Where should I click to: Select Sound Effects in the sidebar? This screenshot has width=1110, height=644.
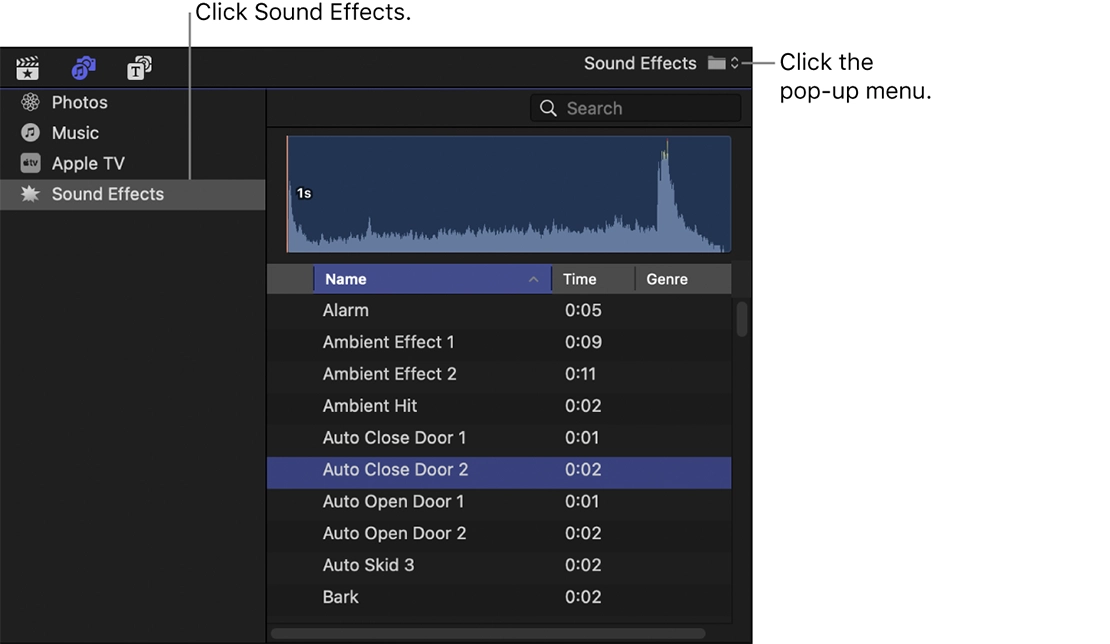(108, 194)
